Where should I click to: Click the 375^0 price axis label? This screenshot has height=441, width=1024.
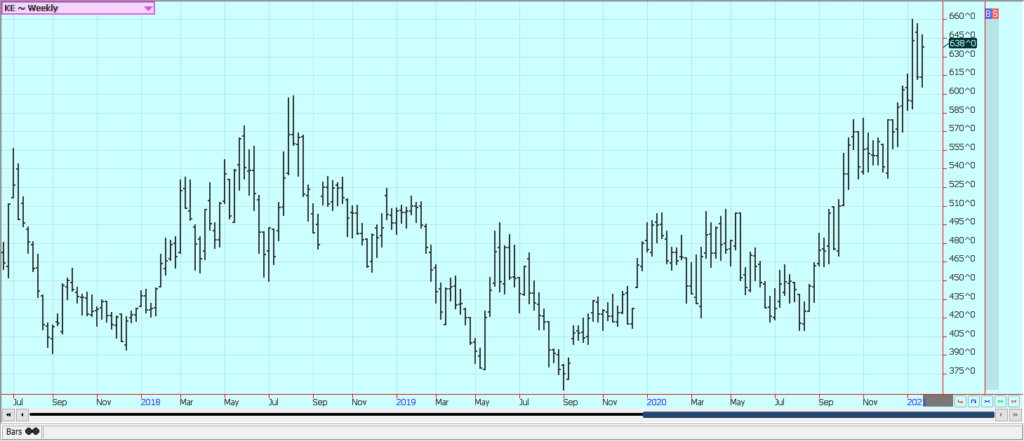[963, 371]
